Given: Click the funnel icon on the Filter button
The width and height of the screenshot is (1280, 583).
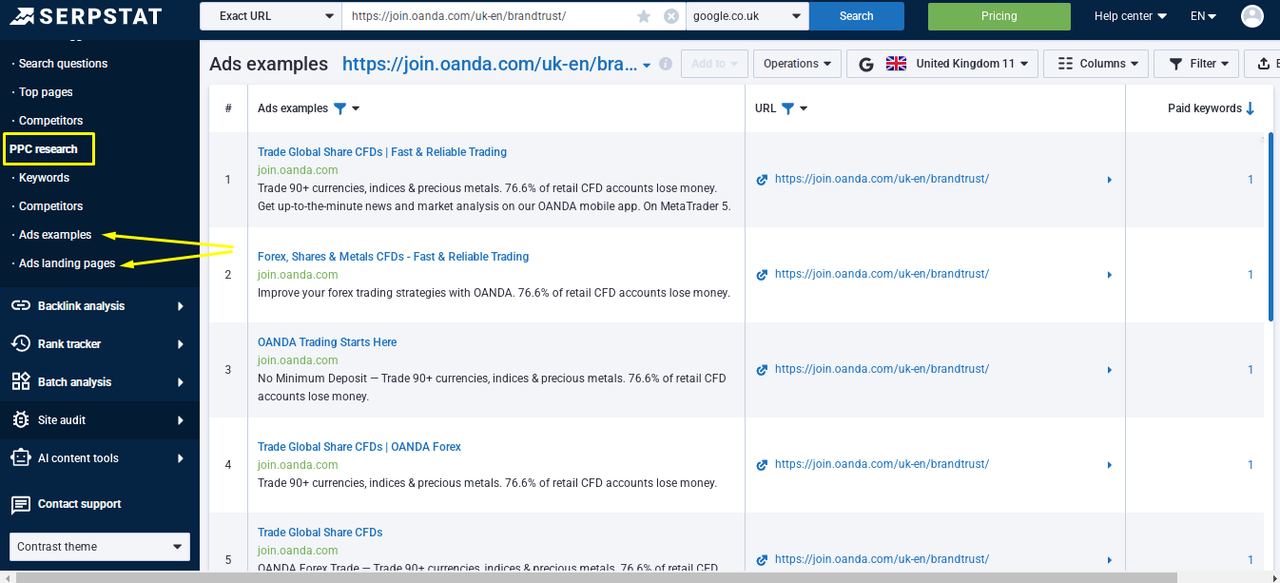Looking at the screenshot, I should tap(1175, 64).
